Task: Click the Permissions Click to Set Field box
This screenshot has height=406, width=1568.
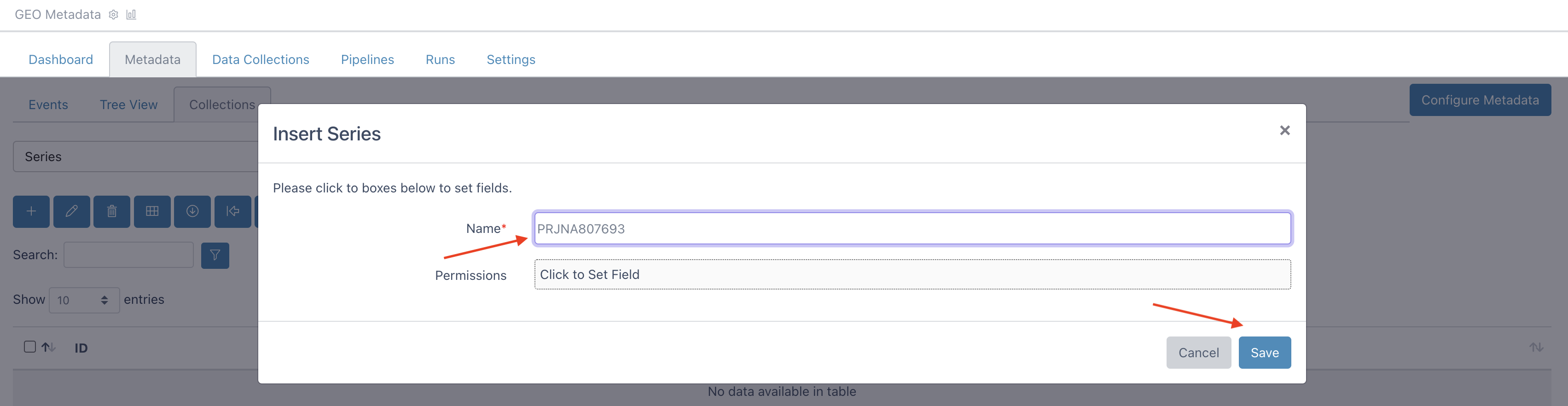Action: 912,274
